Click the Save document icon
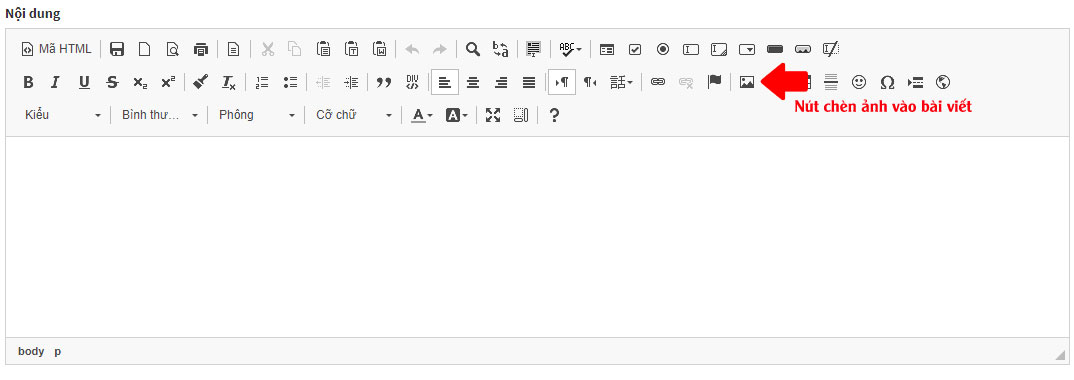This screenshot has height=380, width=1074. tap(116, 49)
